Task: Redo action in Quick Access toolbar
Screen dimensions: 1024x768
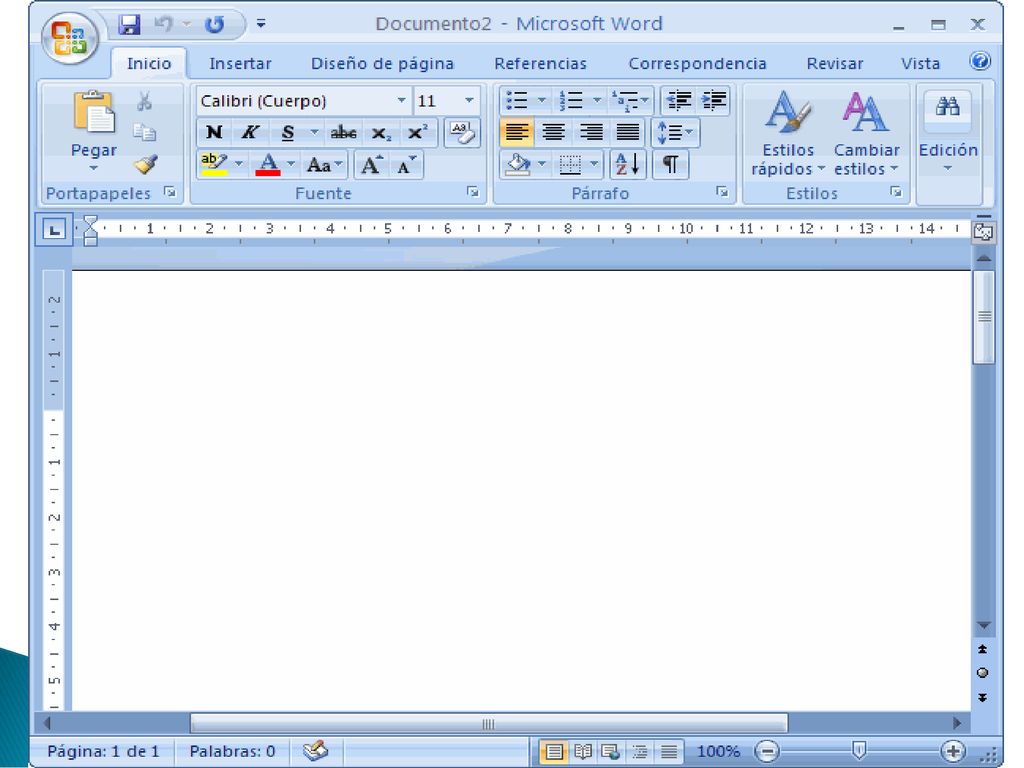Action: pyautogui.click(x=214, y=25)
